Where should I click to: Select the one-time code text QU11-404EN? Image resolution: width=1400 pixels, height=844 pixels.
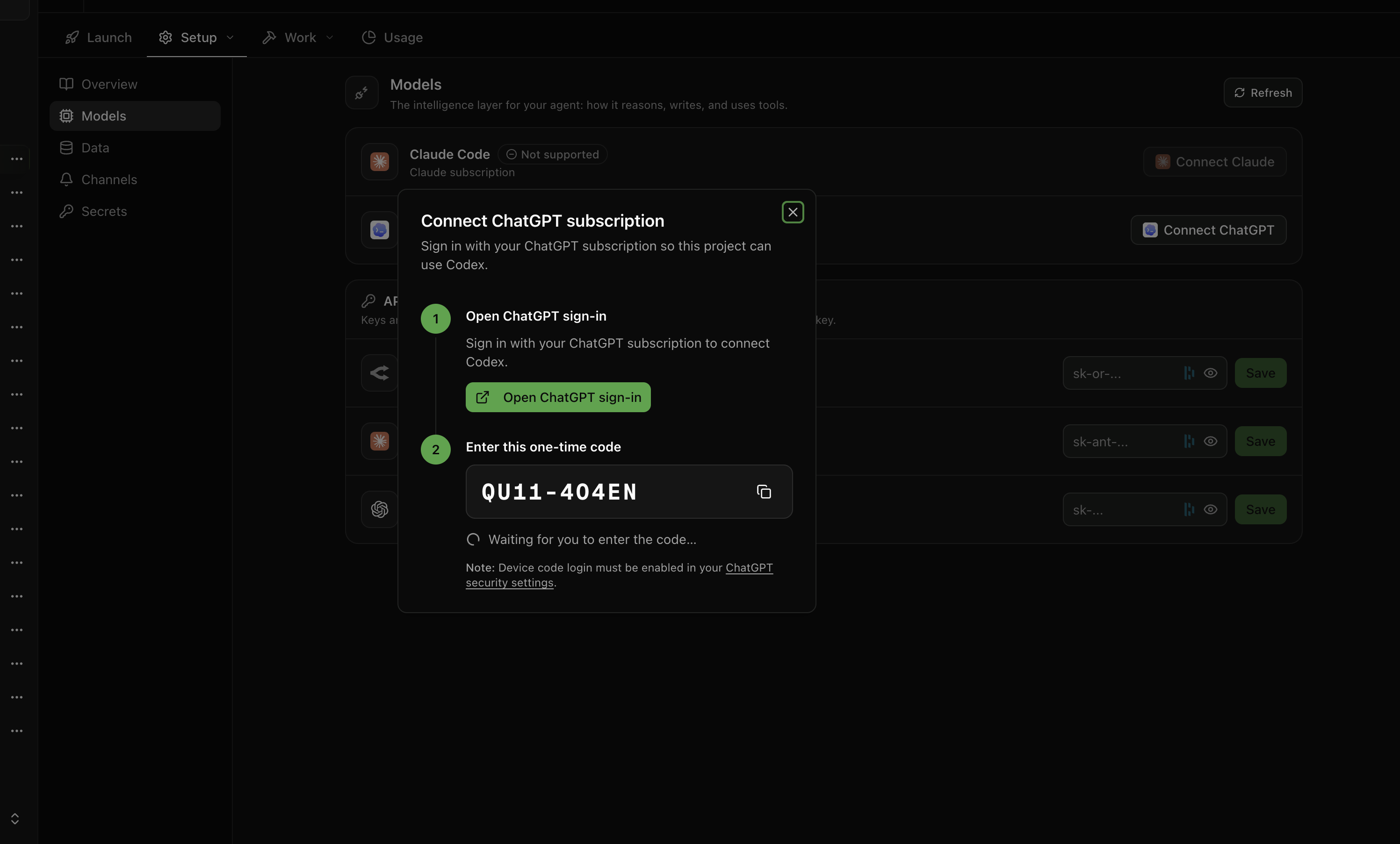coord(559,492)
